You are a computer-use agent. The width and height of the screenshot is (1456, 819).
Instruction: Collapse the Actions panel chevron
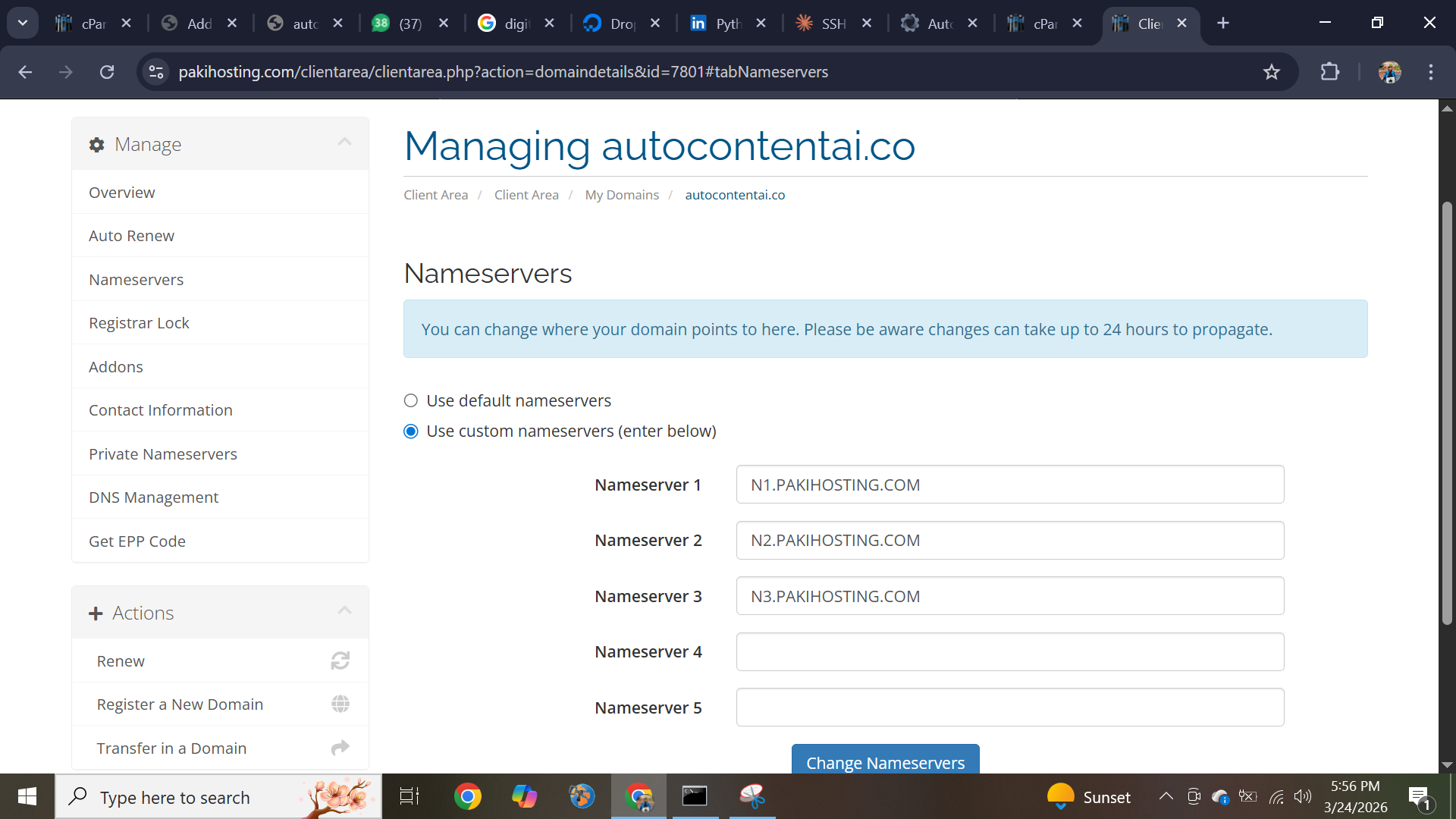coord(344,610)
